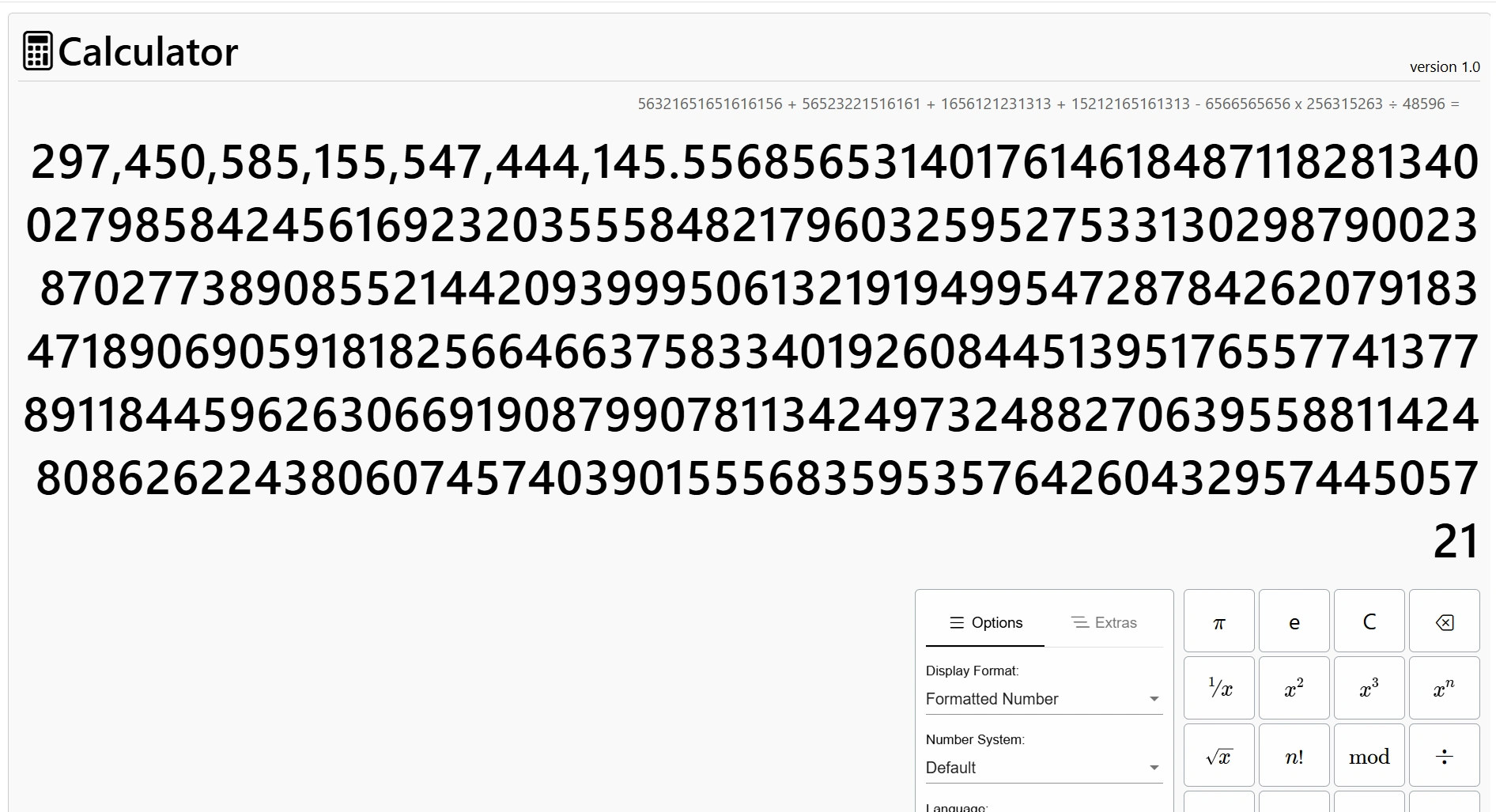Cube the value with x³
Screen dimensions: 1496x812
click(1369, 689)
